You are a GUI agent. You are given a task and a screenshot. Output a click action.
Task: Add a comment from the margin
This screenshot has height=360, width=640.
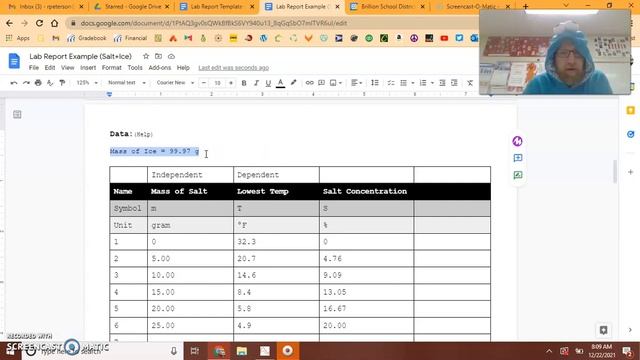pos(518,158)
